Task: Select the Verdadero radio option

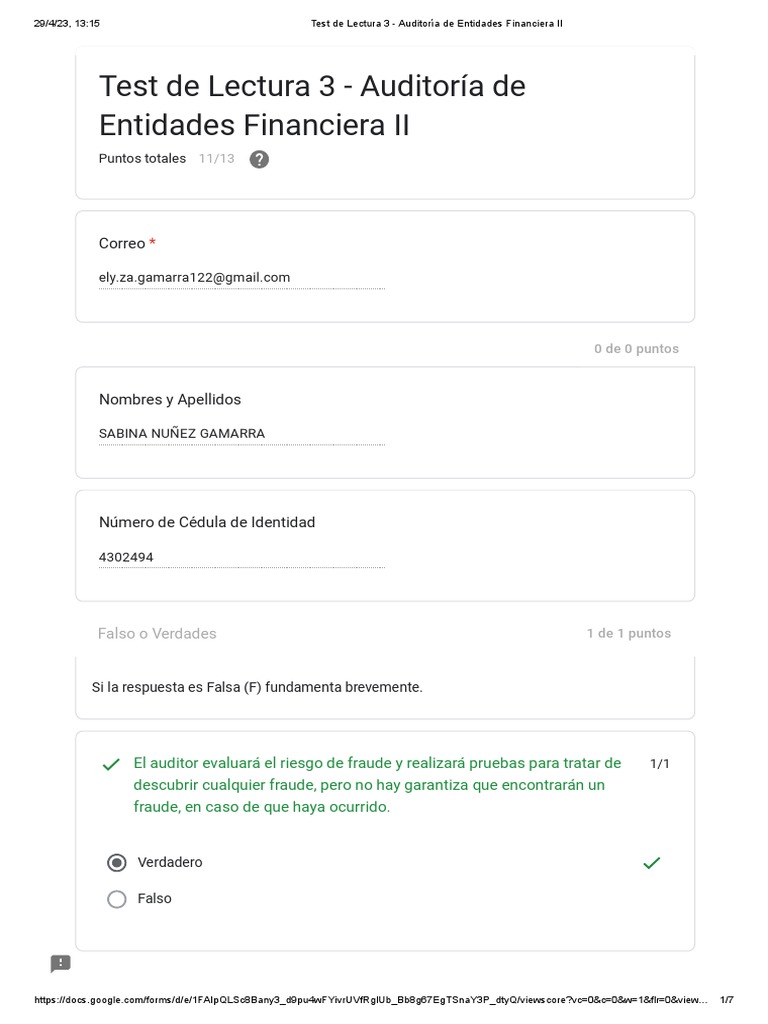Action: (x=117, y=863)
